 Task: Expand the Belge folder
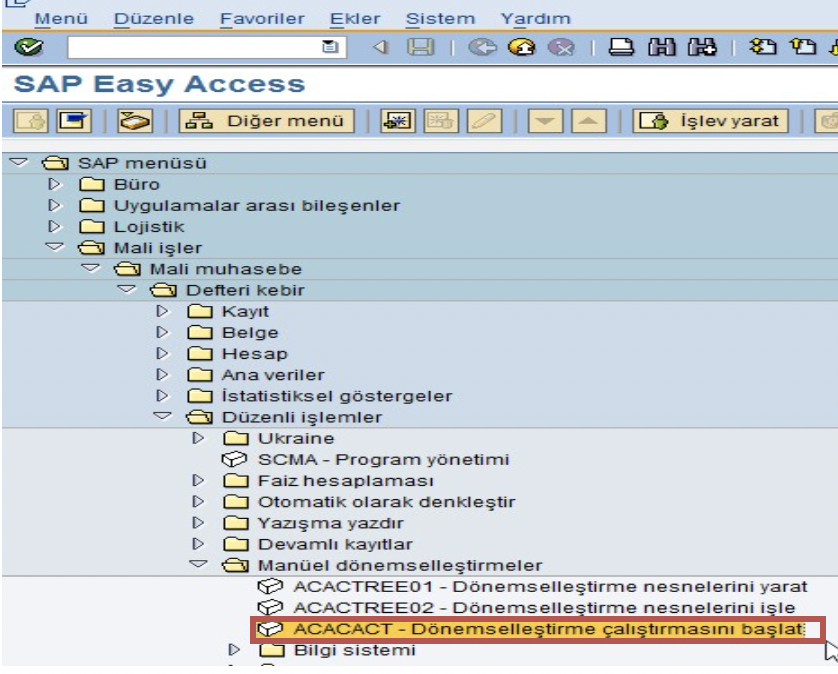click(162, 332)
